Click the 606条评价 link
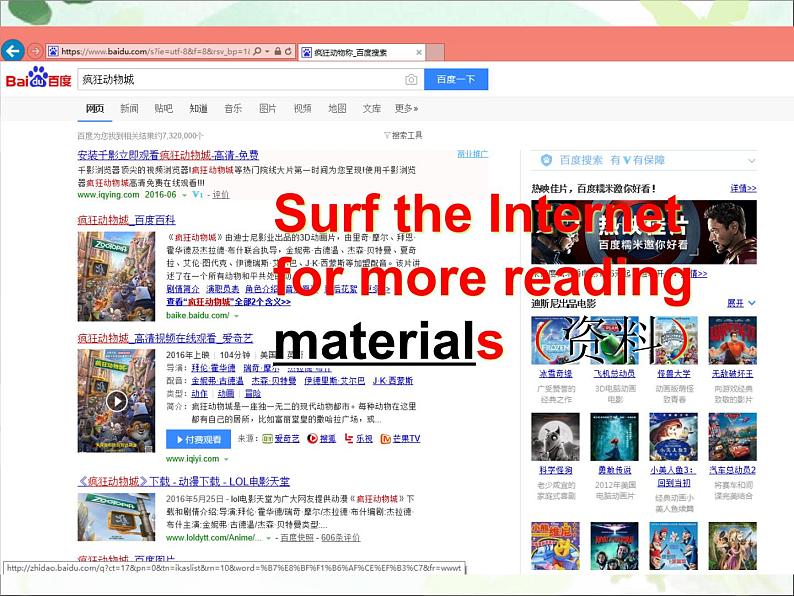 pyautogui.click(x=341, y=538)
